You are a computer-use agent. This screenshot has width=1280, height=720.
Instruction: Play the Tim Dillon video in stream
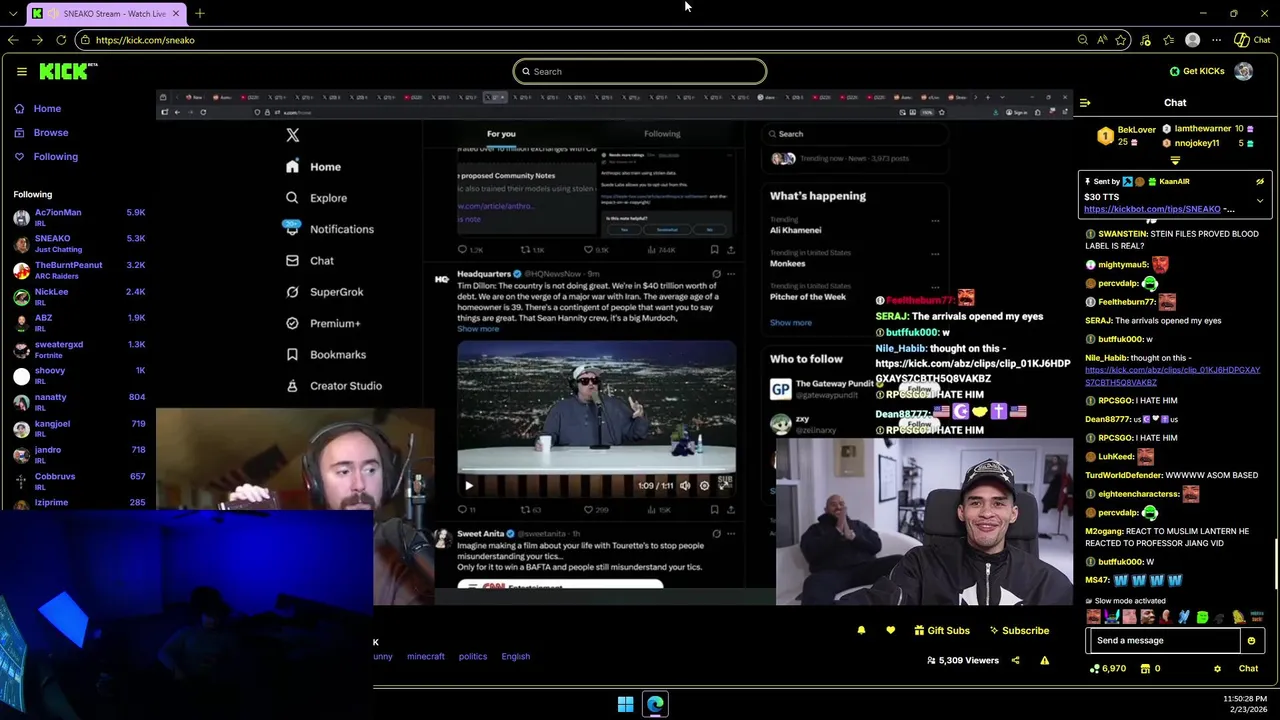pos(469,486)
